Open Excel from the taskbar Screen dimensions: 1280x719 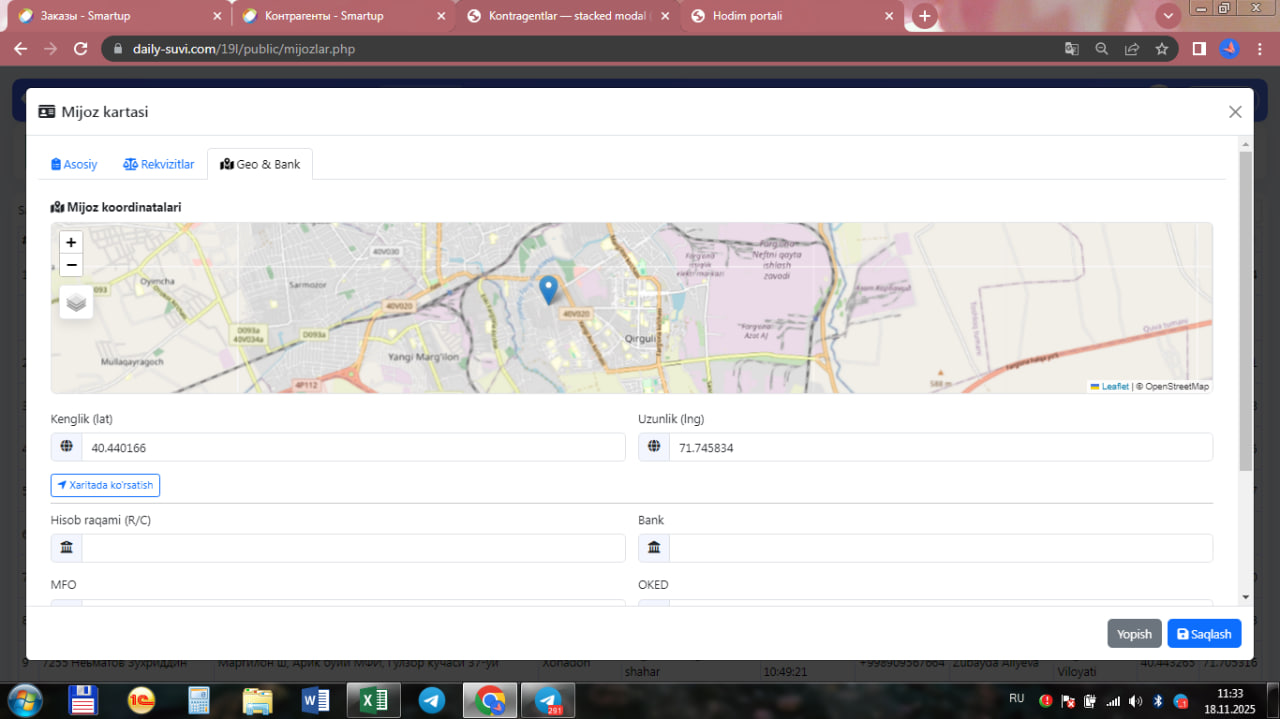373,700
